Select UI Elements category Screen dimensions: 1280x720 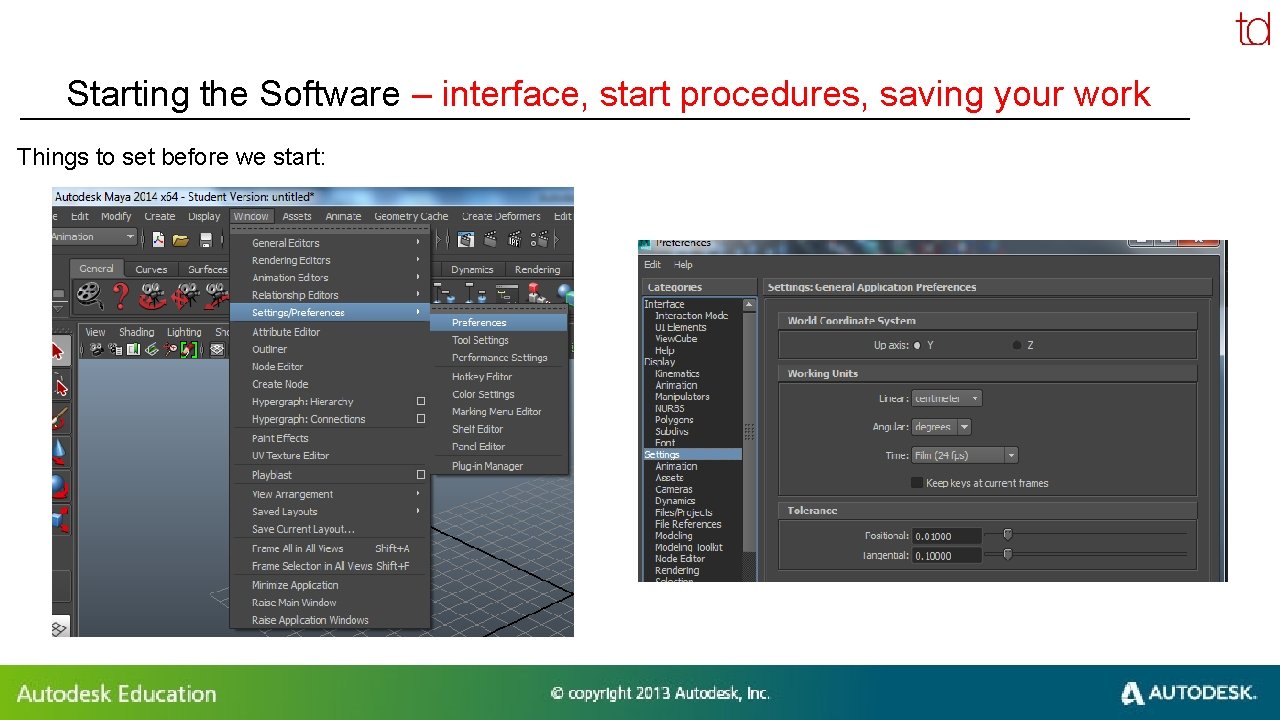681,327
